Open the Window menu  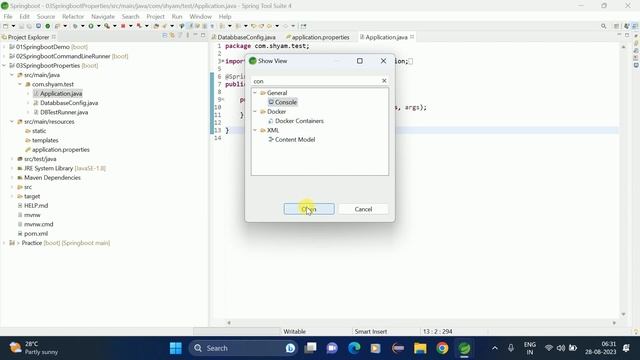coord(200,16)
